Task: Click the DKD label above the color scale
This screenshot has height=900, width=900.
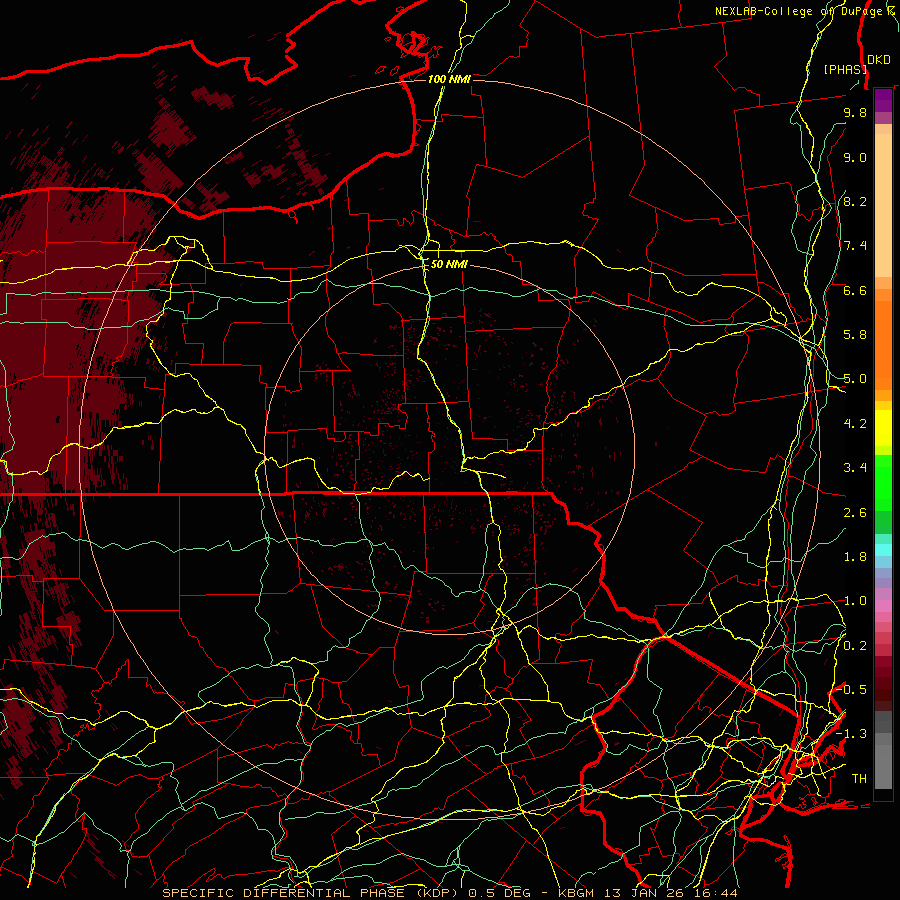Action: coord(879,60)
